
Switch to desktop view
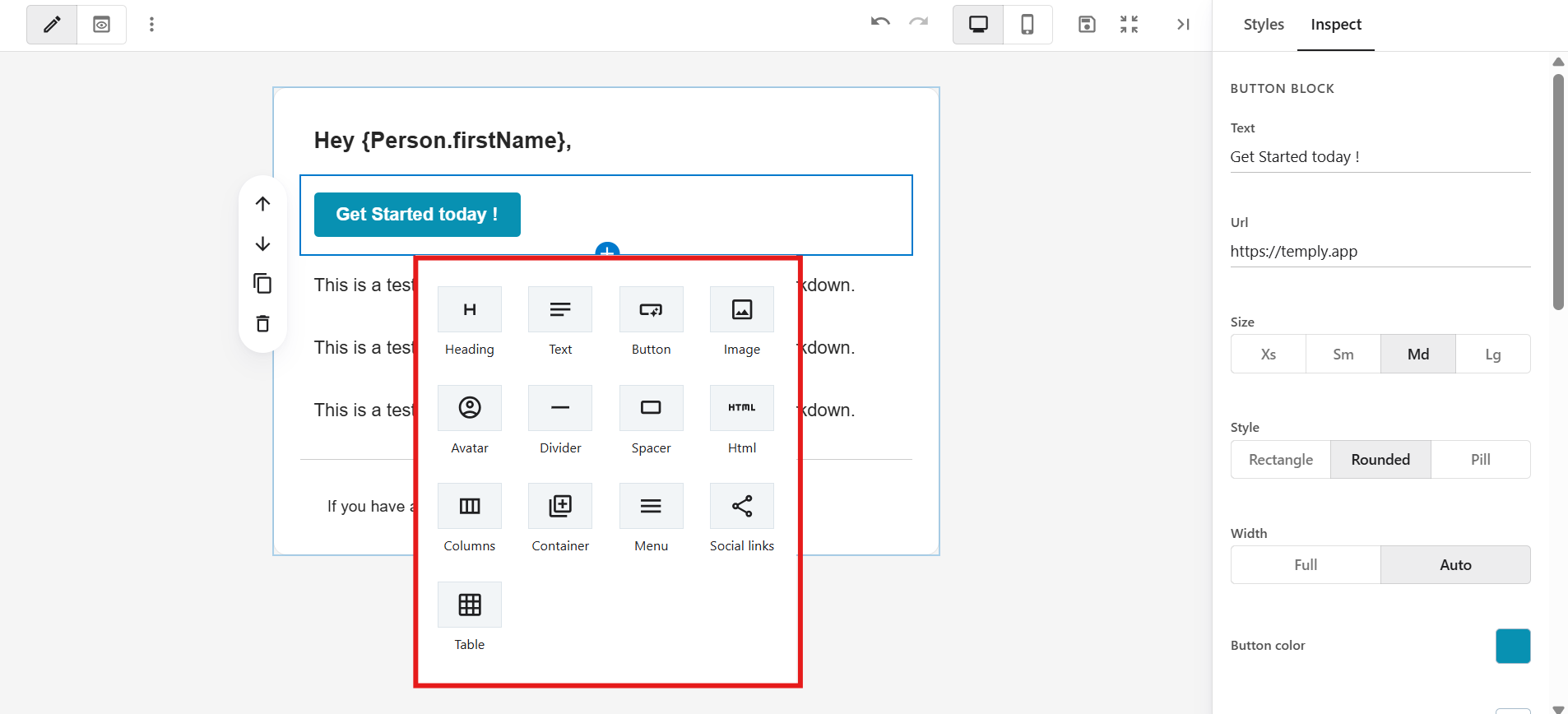pyautogui.click(x=978, y=25)
